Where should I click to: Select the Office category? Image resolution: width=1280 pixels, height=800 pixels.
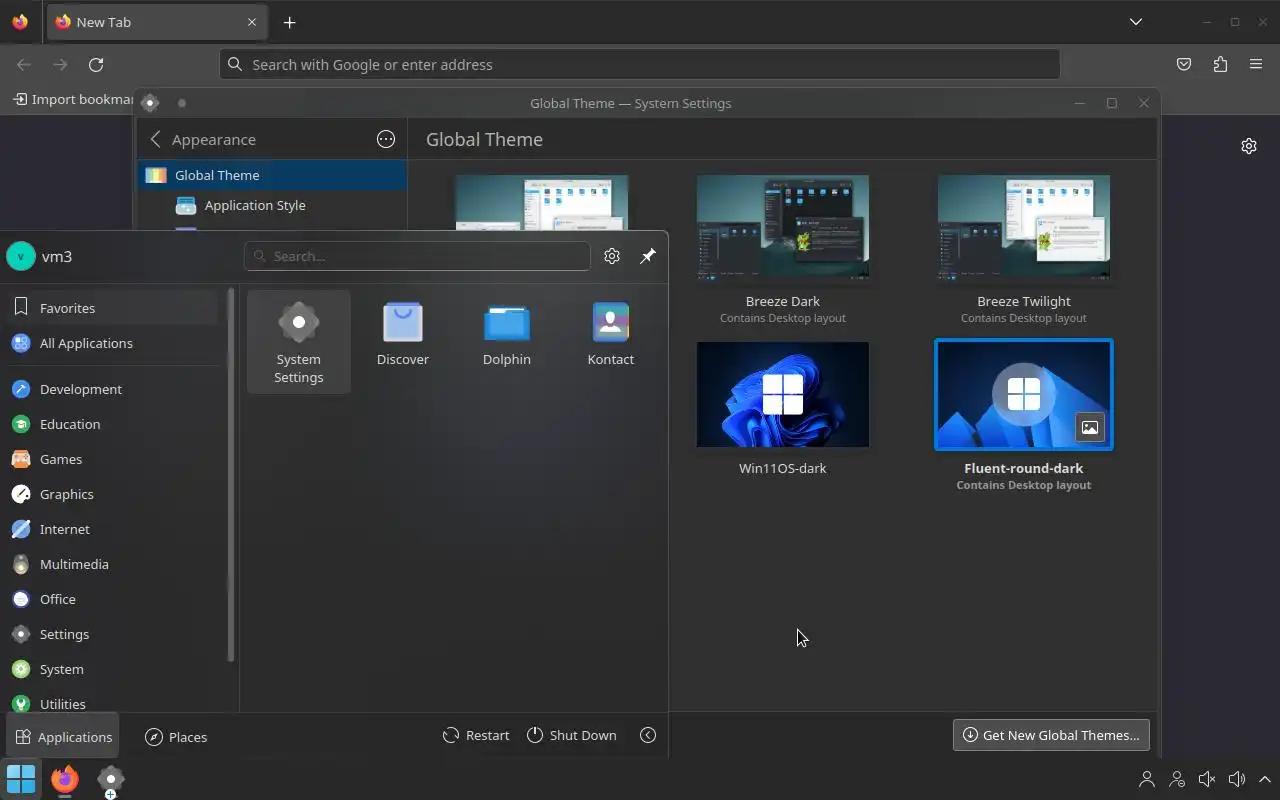(112, 599)
